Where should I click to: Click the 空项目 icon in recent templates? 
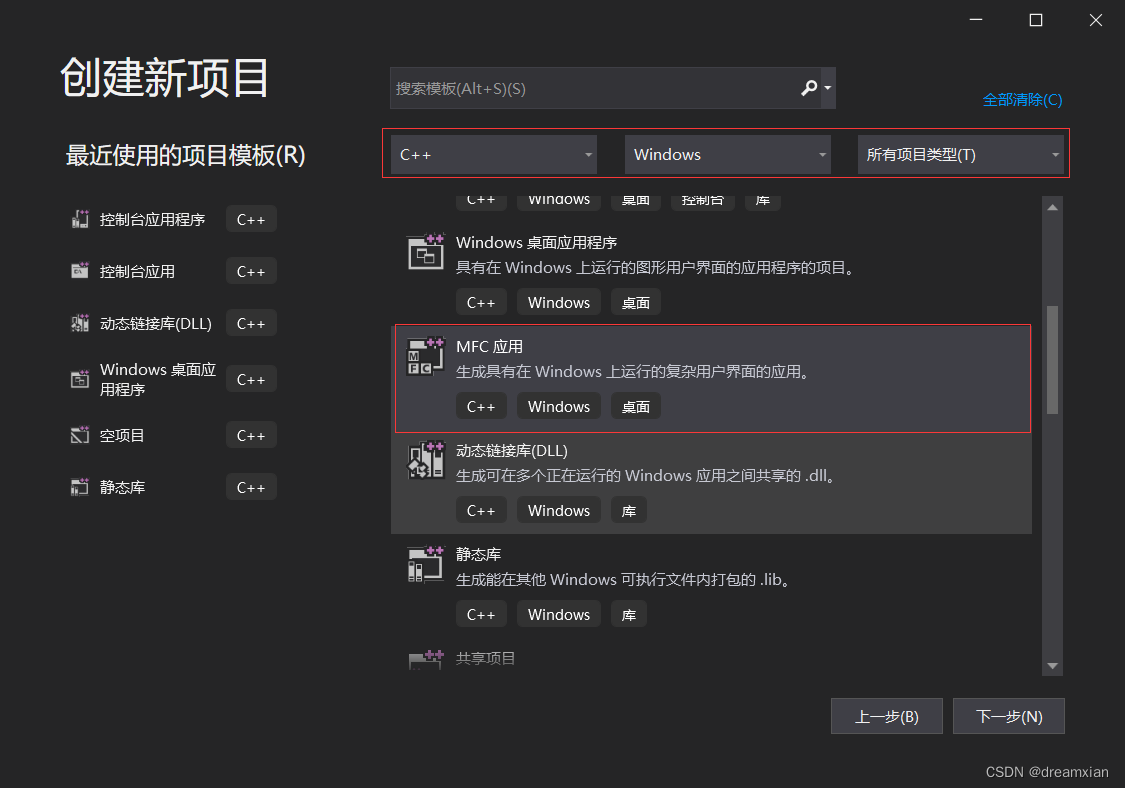point(80,435)
